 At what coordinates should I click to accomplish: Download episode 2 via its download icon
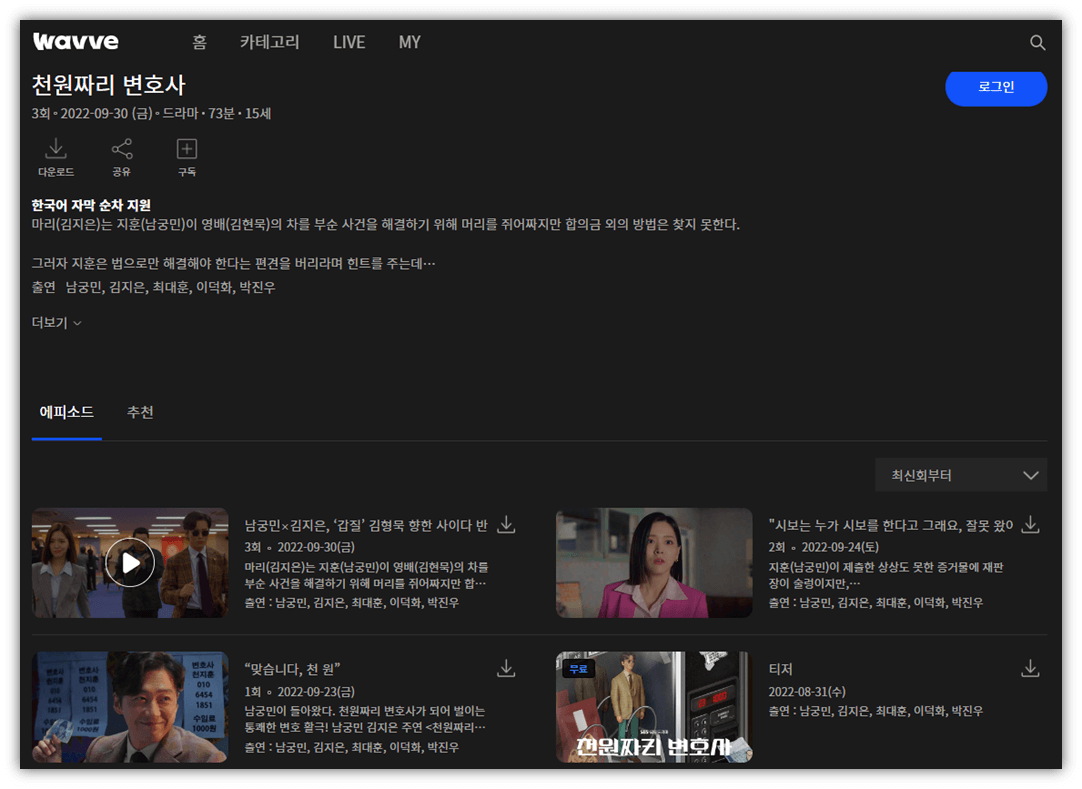[1030, 524]
